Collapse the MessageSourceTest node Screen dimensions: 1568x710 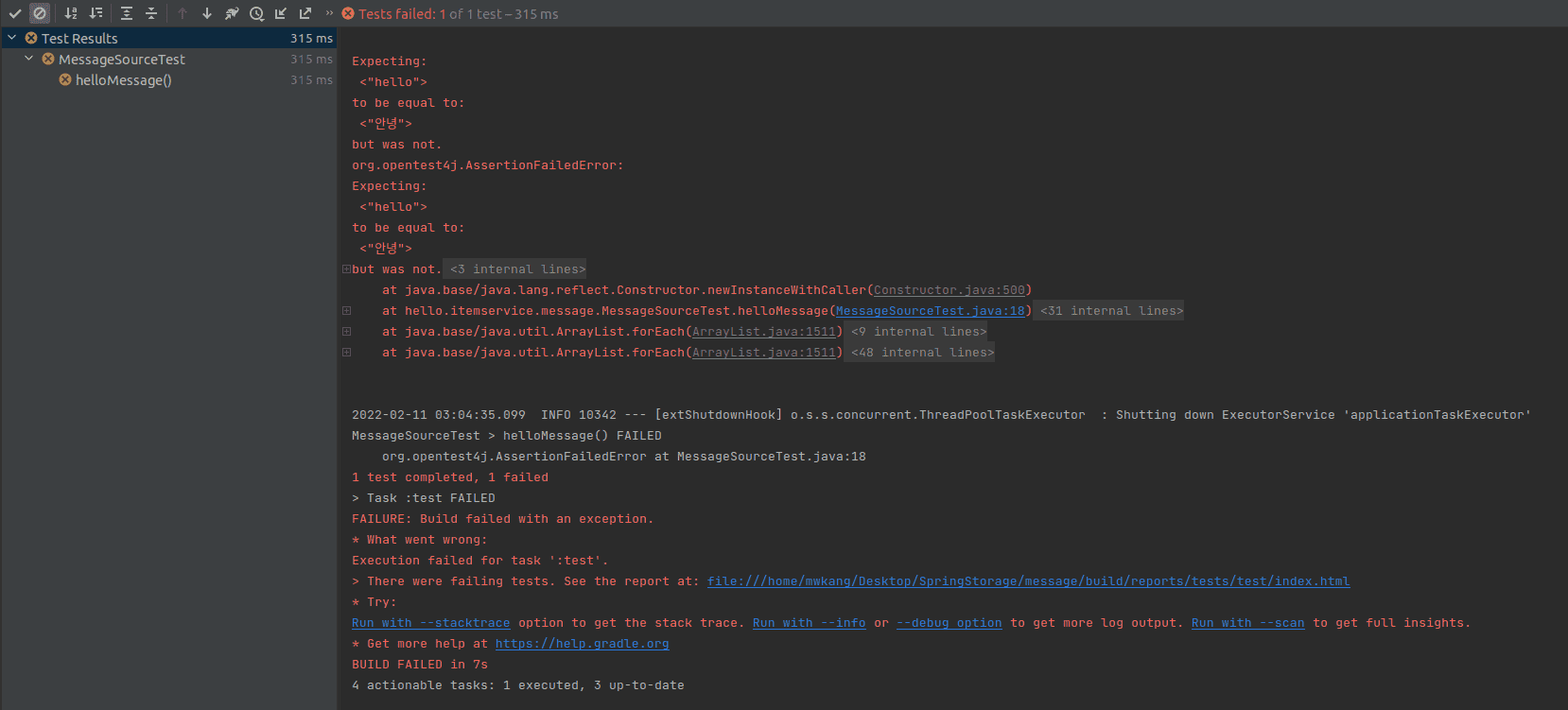(x=29, y=59)
